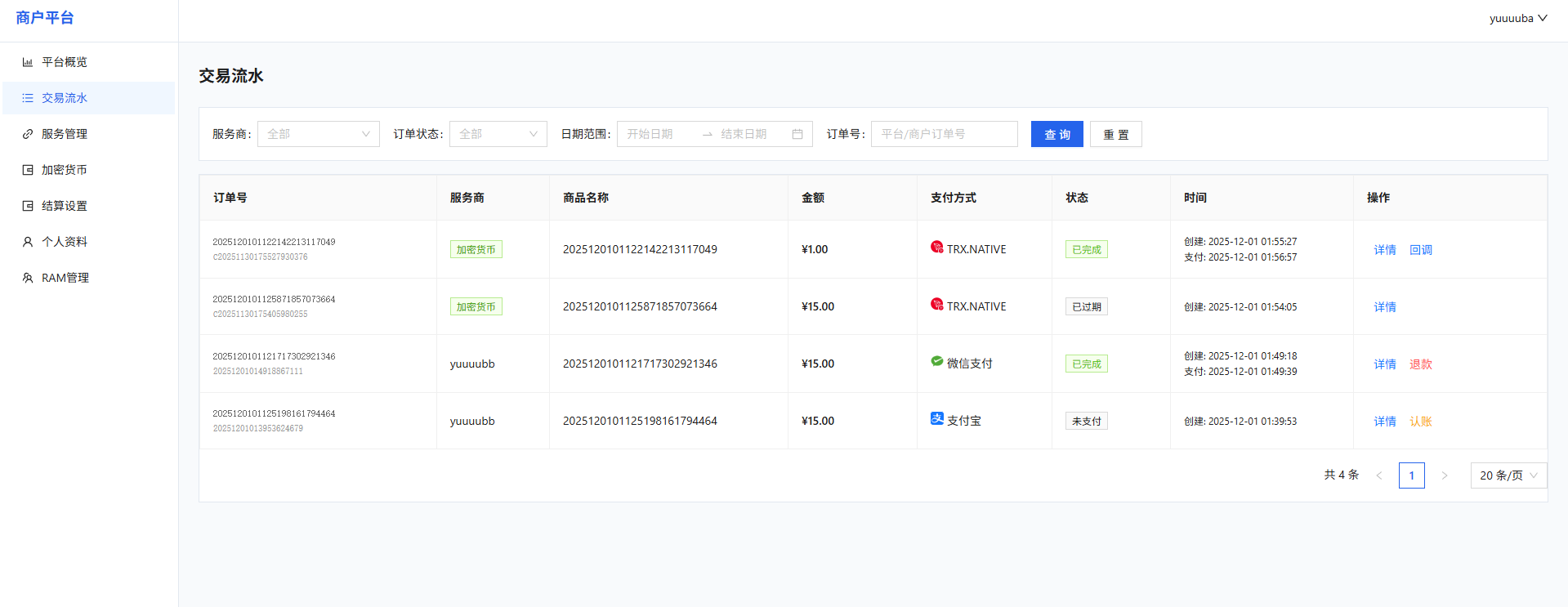Screen dimensions: 1568x607
Task: Open the 20 条/页 page size selector
Action: 1508,475
